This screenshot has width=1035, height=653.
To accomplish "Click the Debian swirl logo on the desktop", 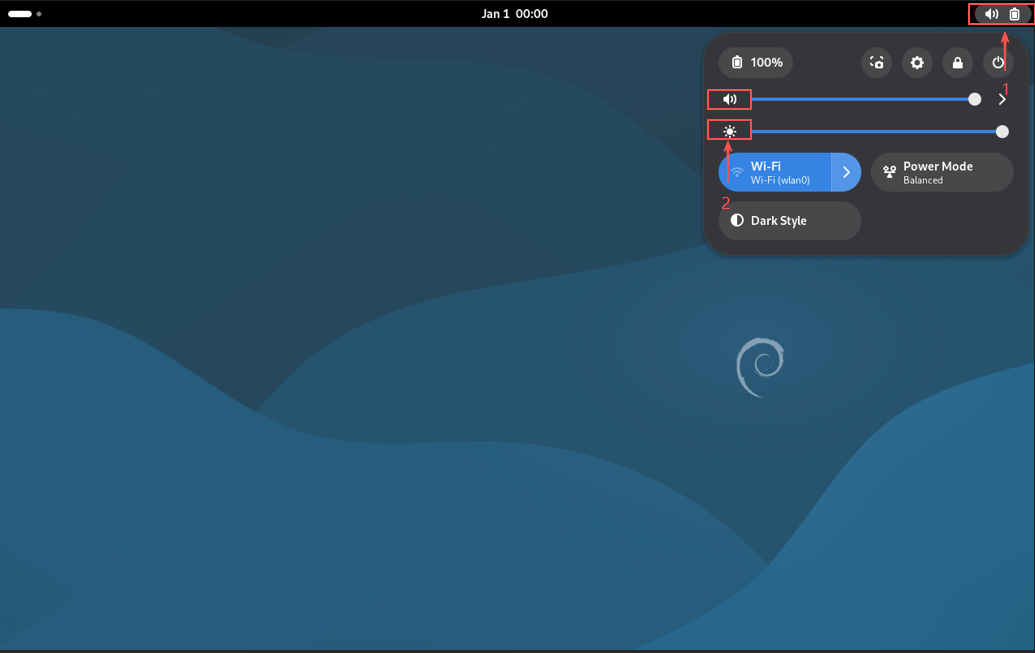I will [760, 367].
